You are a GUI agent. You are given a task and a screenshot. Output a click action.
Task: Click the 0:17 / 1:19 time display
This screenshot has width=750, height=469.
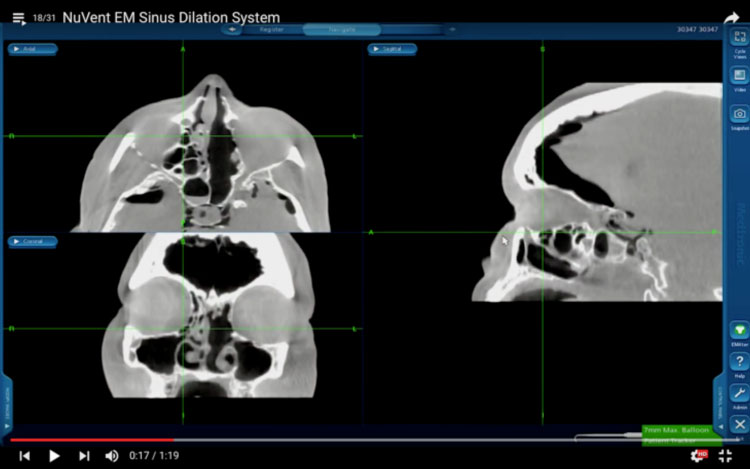point(154,456)
